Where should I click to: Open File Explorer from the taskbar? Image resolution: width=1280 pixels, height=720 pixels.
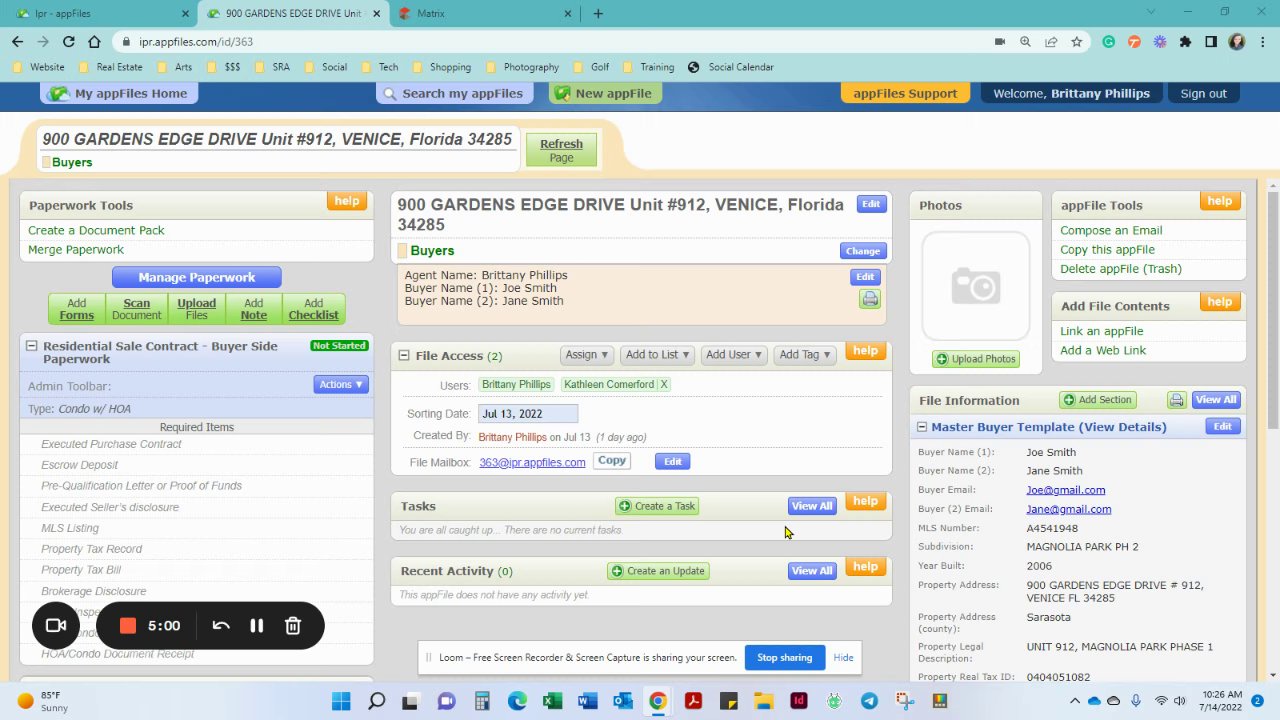coord(763,701)
